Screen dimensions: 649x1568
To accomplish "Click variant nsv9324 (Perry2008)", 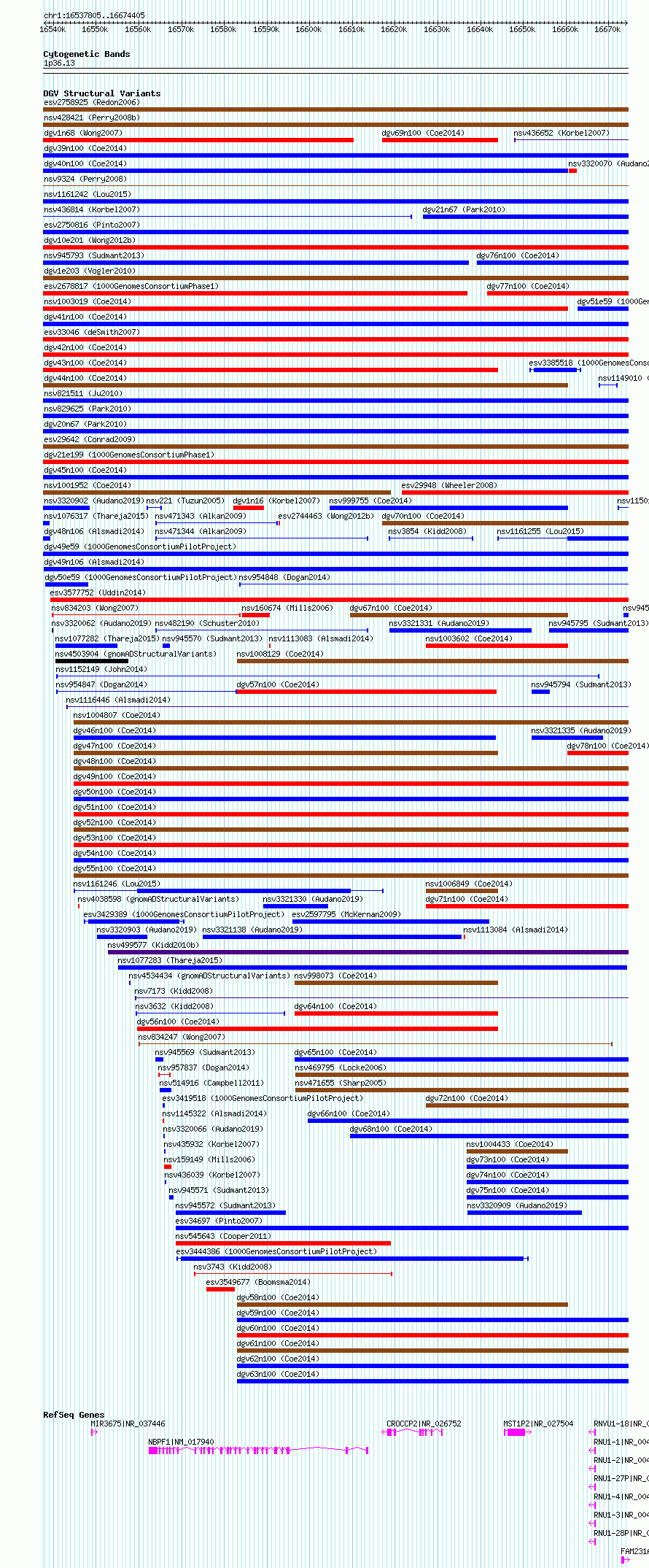I will coord(85,179).
